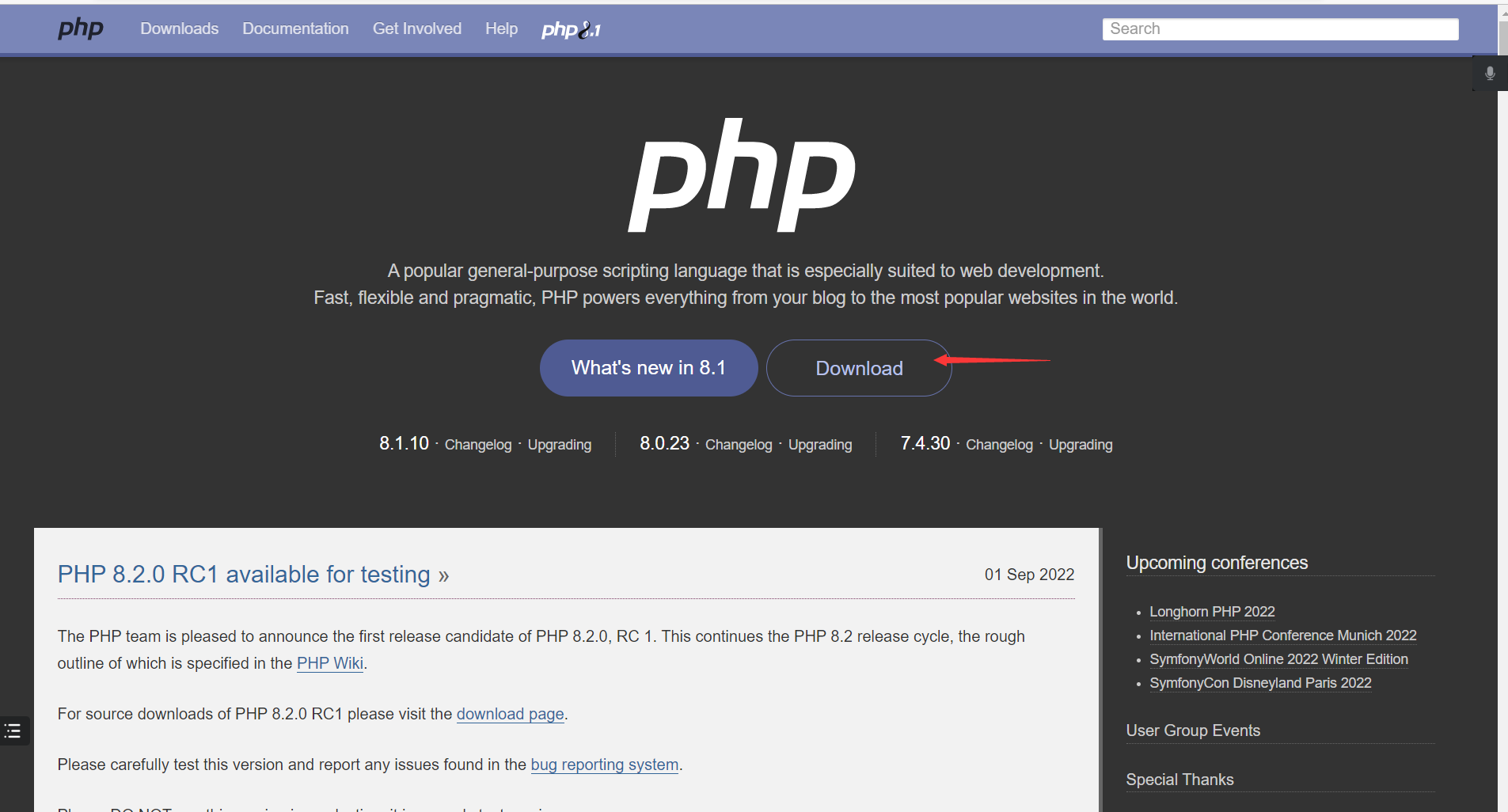
Task: Open version 8.0.23 release link
Action: point(665,443)
